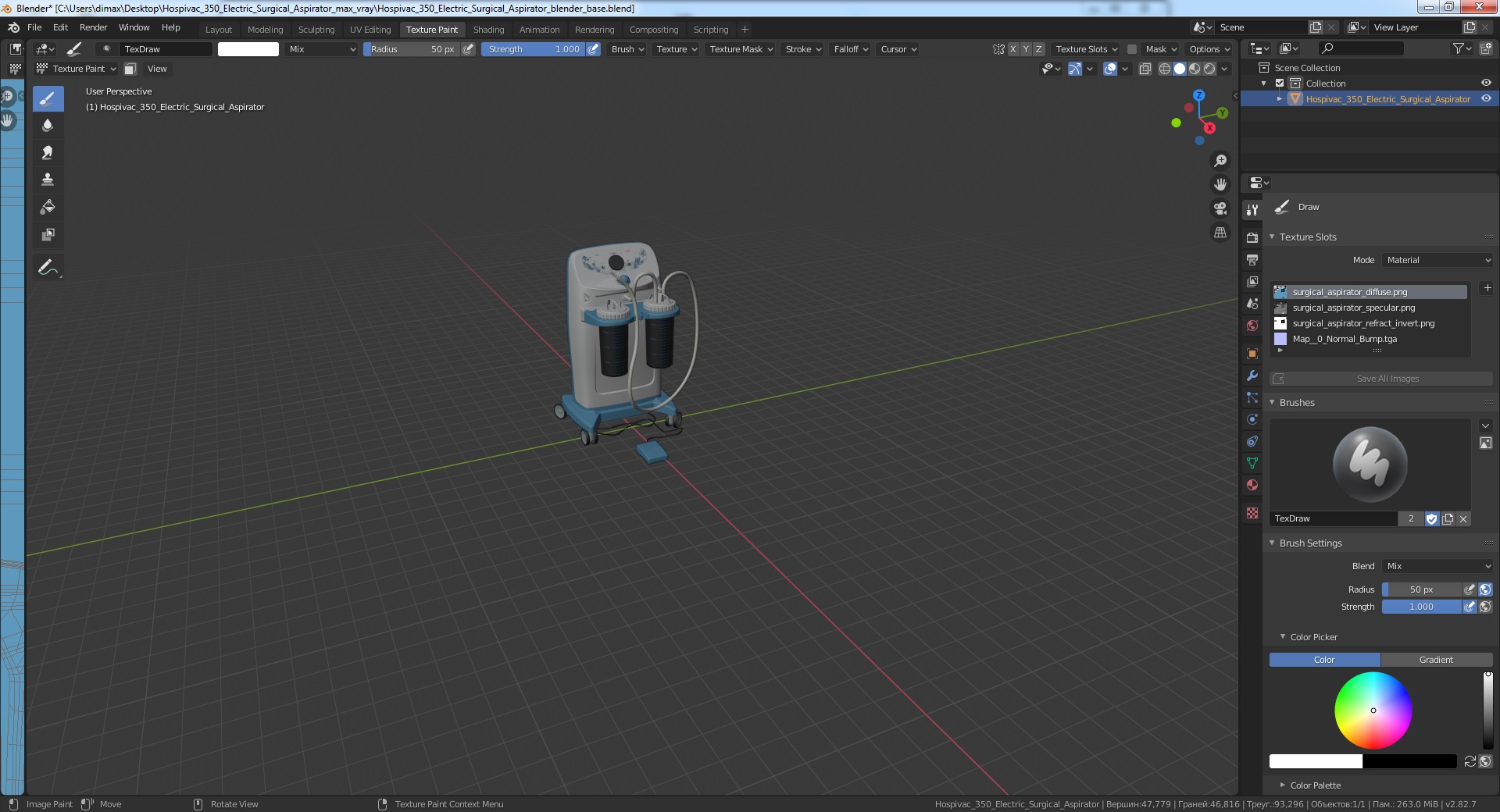Switch to the Shading workspace tab

(x=488, y=30)
